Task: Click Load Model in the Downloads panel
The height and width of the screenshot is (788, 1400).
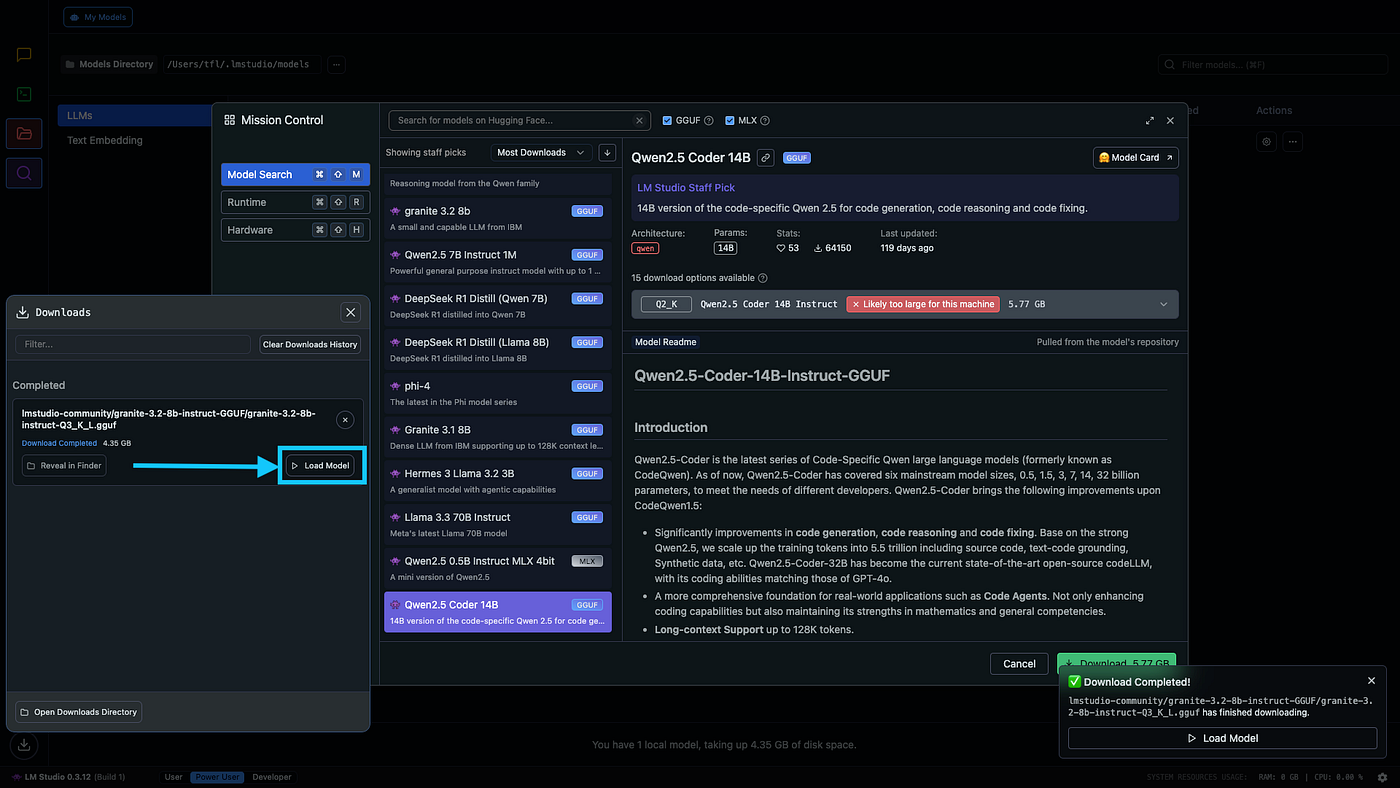Action: coord(321,466)
